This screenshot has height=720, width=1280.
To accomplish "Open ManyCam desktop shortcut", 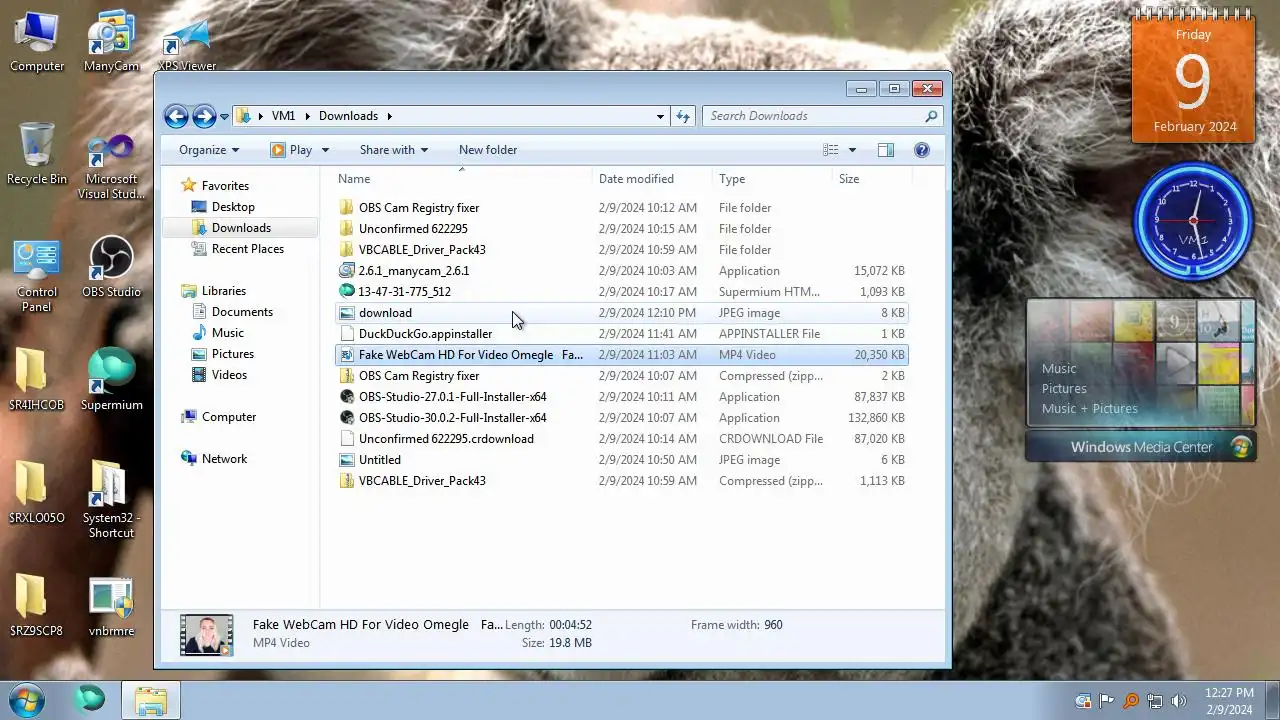I will point(111,42).
